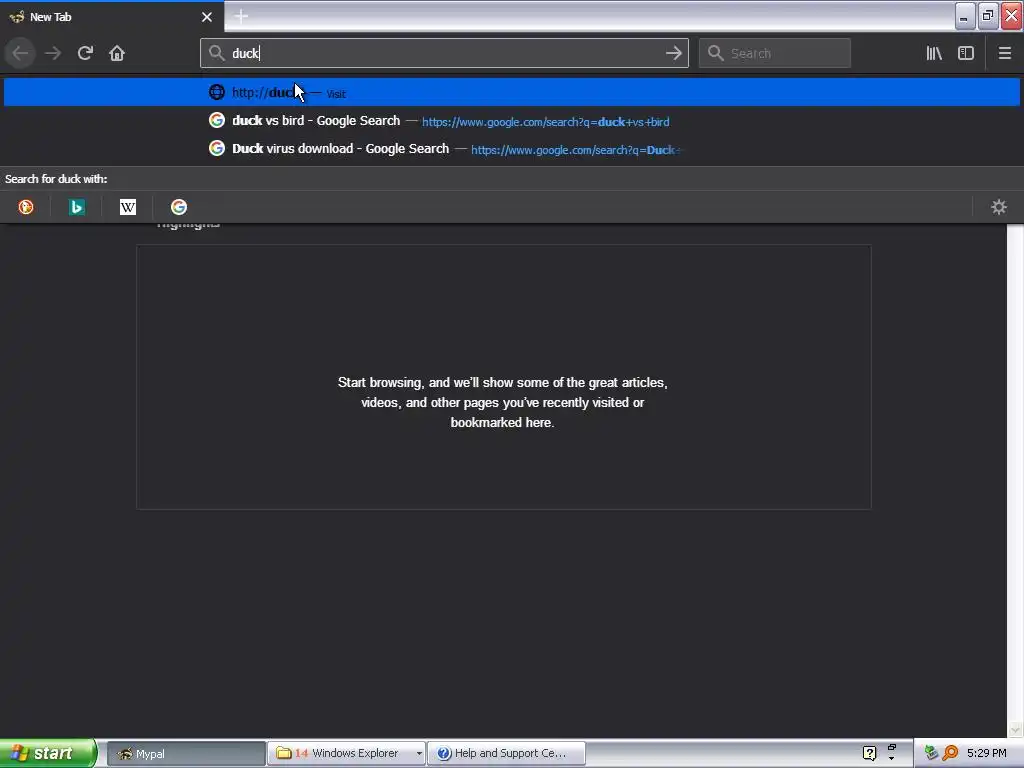Screen dimensions: 1024x768
Task: Search with Bing one-click engine
Action: pyautogui.click(x=77, y=207)
